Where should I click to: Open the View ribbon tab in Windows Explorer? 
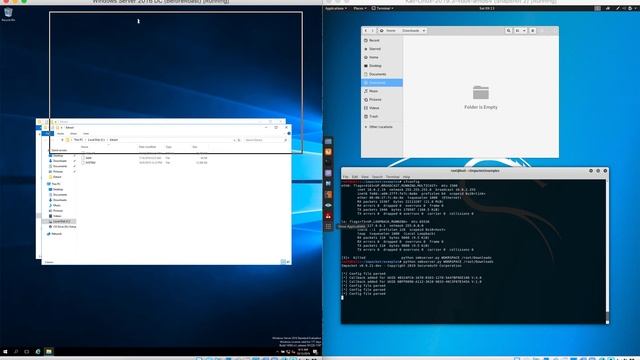point(86,133)
